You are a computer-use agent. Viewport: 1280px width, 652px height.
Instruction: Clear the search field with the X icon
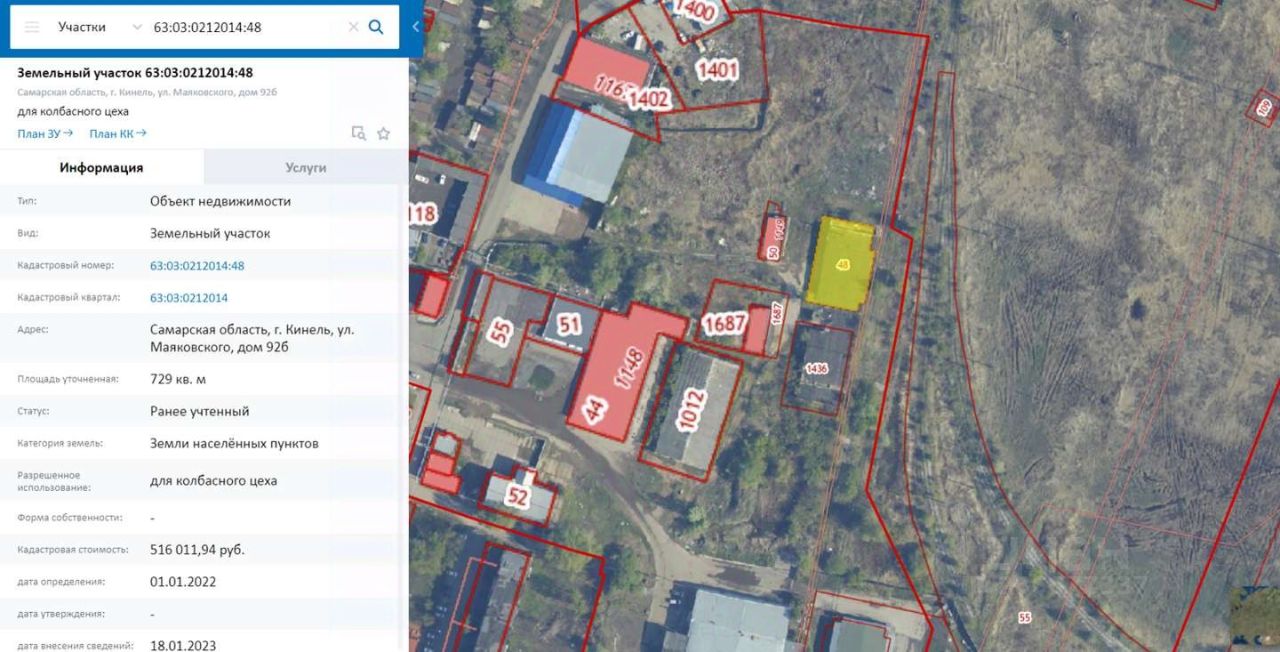(353, 27)
